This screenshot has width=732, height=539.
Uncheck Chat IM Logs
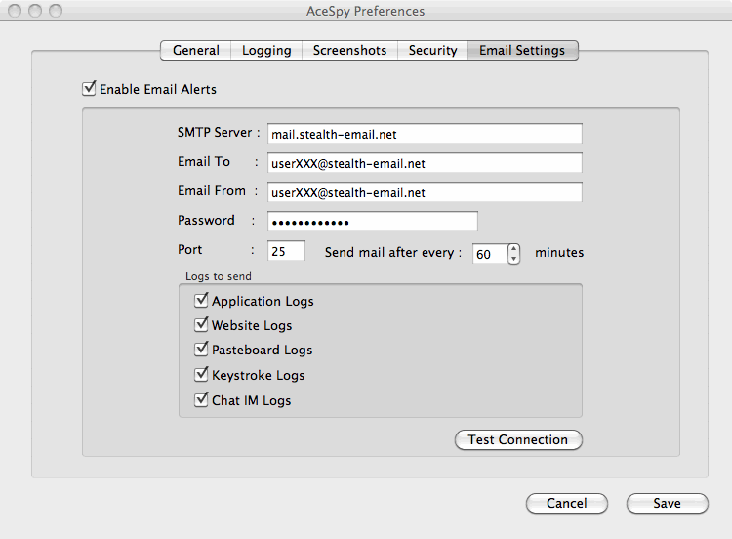point(202,400)
